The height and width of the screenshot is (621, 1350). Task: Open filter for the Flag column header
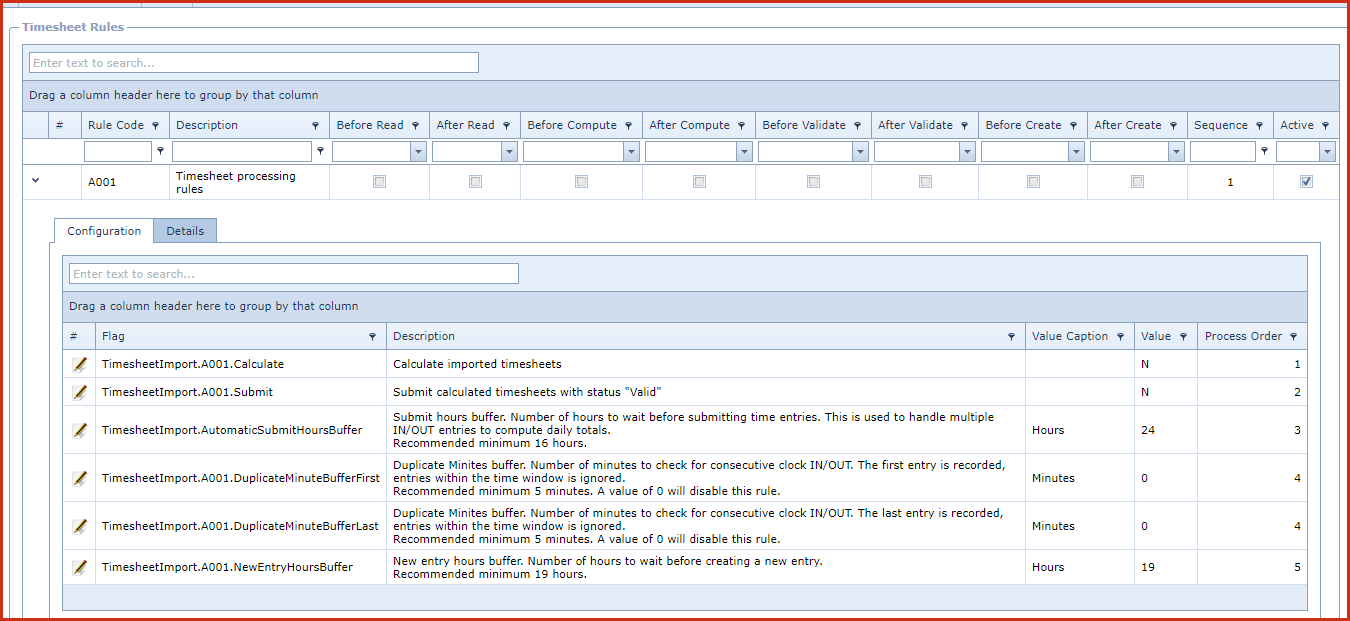click(x=372, y=337)
